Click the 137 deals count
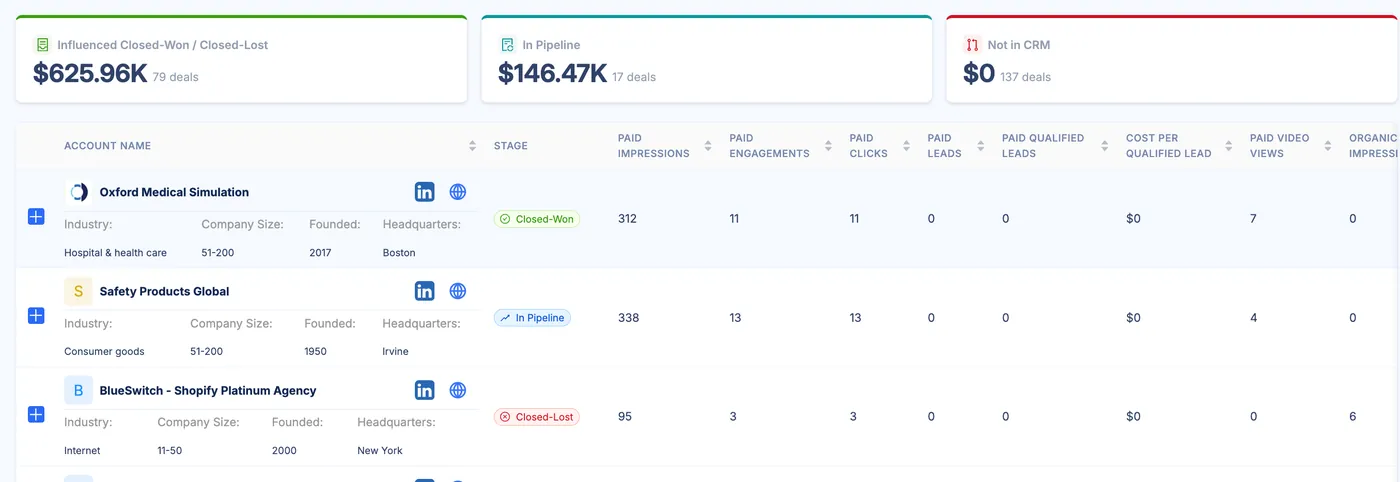The width and height of the screenshot is (1400, 482). (1025, 77)
